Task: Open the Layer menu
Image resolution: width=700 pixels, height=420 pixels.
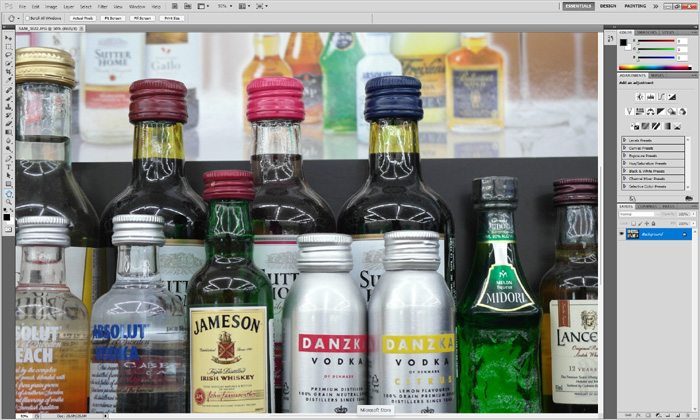Action: point(69,7)
